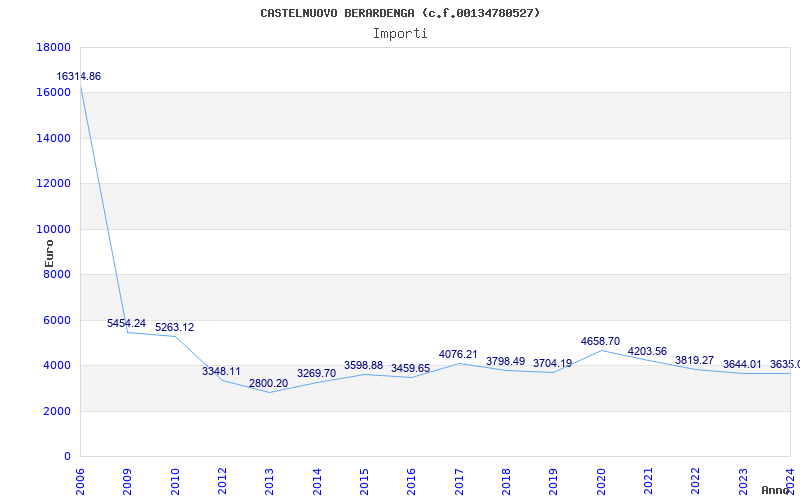Viewport: 800px width, 500px height.
Task: Click the 3644.01 data label
Action: (x=742, y=365)
